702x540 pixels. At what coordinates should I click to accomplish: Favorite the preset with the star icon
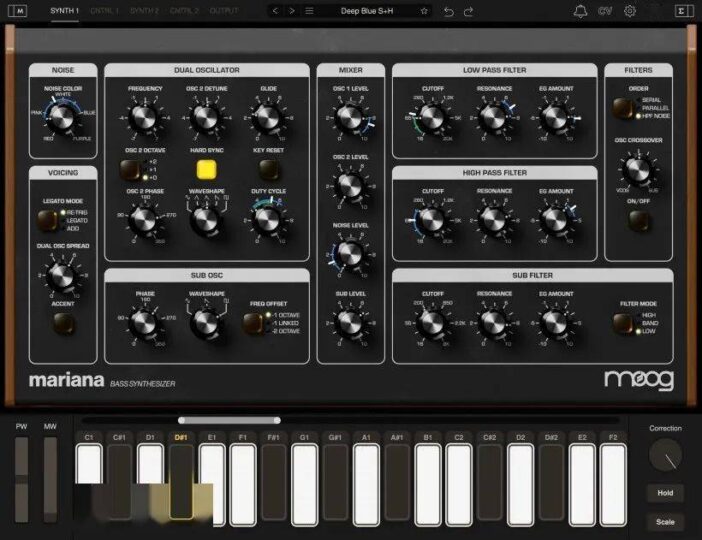click(x=424, y=11)
